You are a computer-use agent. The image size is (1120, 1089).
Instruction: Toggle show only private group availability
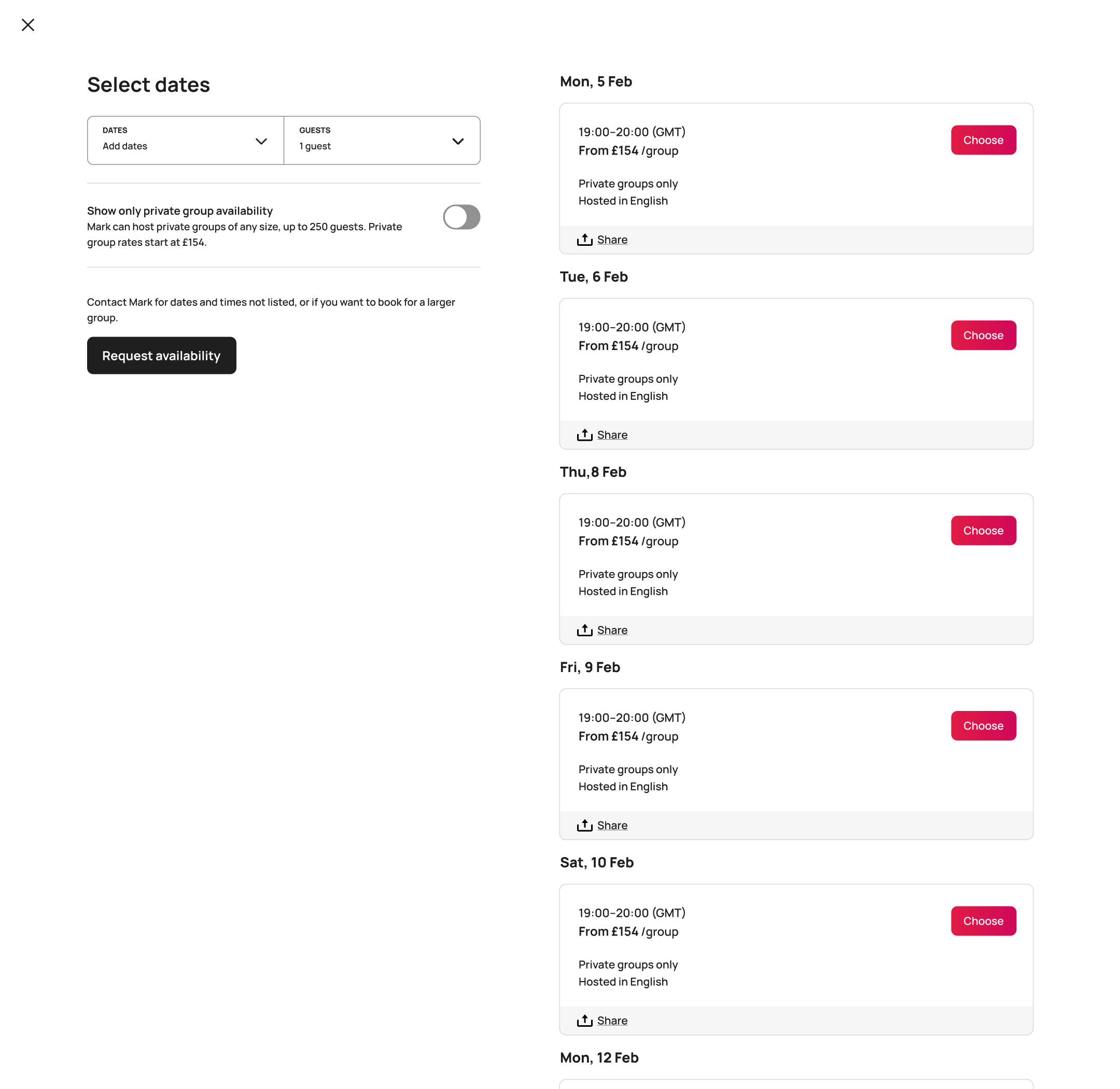coord(461,217)
